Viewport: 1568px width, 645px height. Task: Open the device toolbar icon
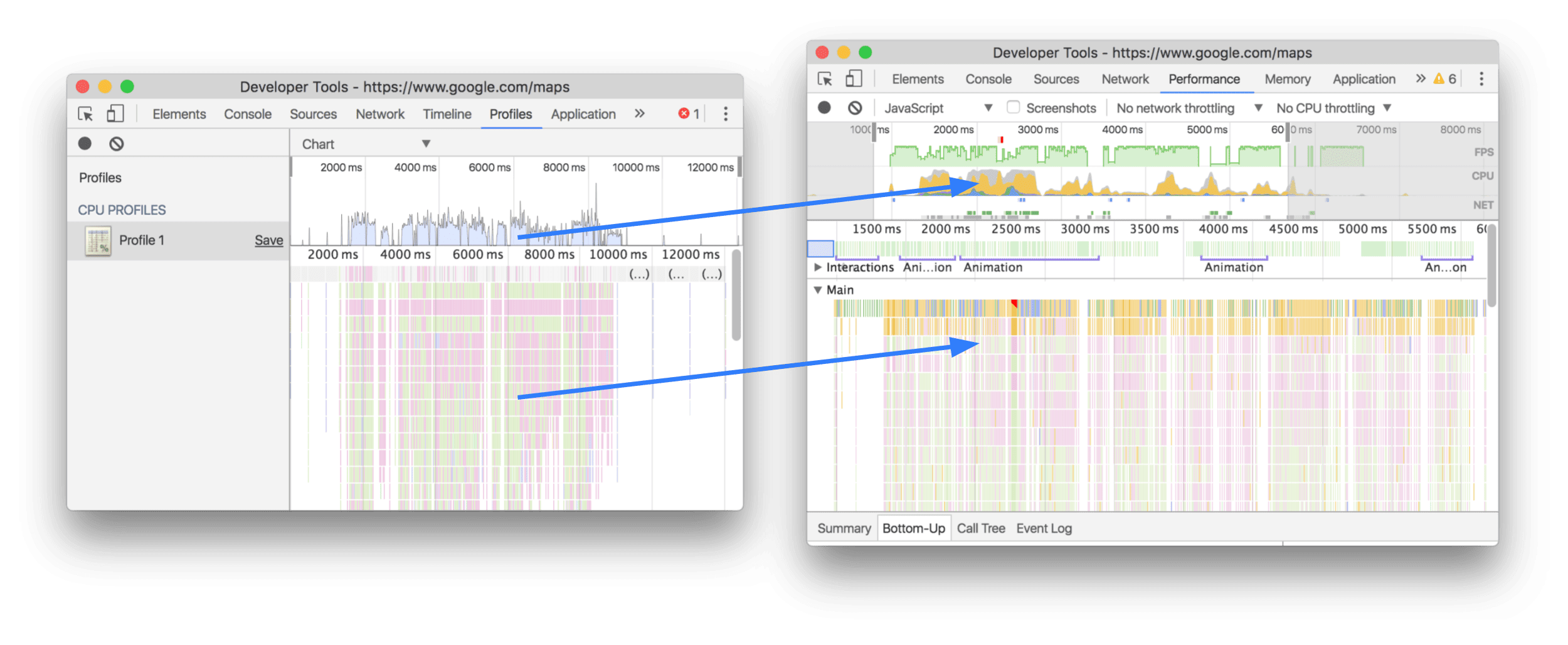[115, 114]
